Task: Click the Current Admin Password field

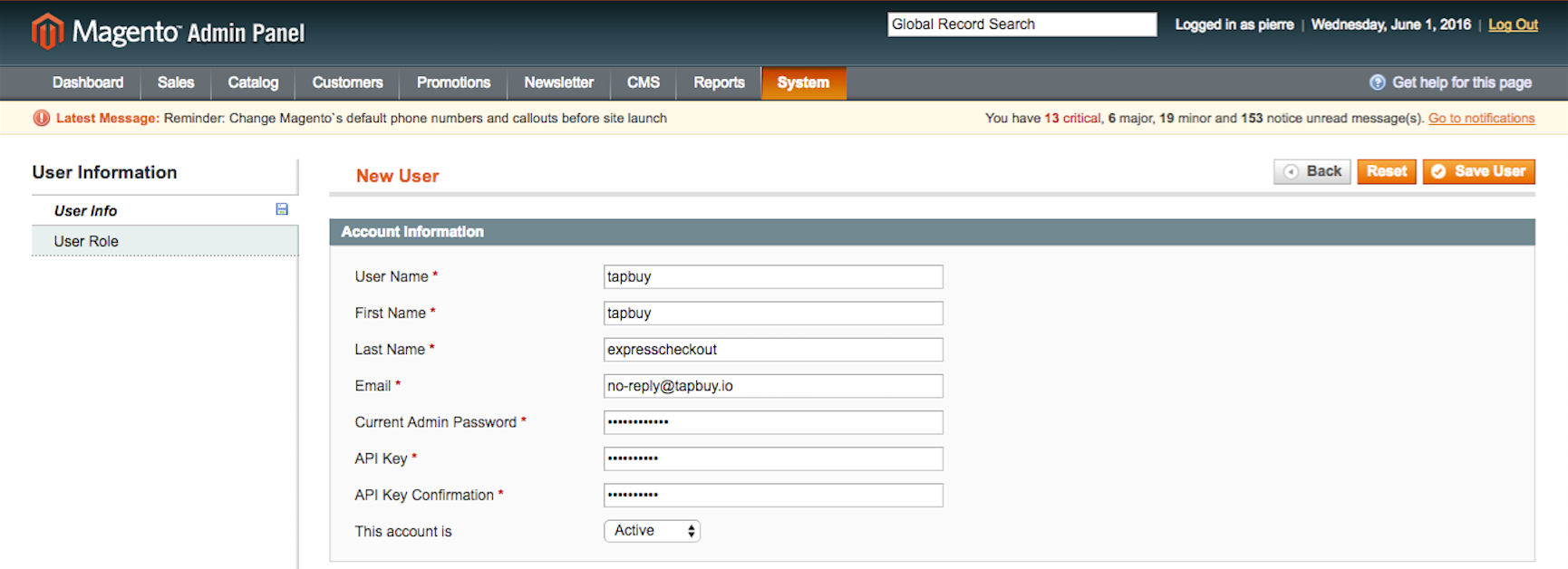Action: point(773,422)
